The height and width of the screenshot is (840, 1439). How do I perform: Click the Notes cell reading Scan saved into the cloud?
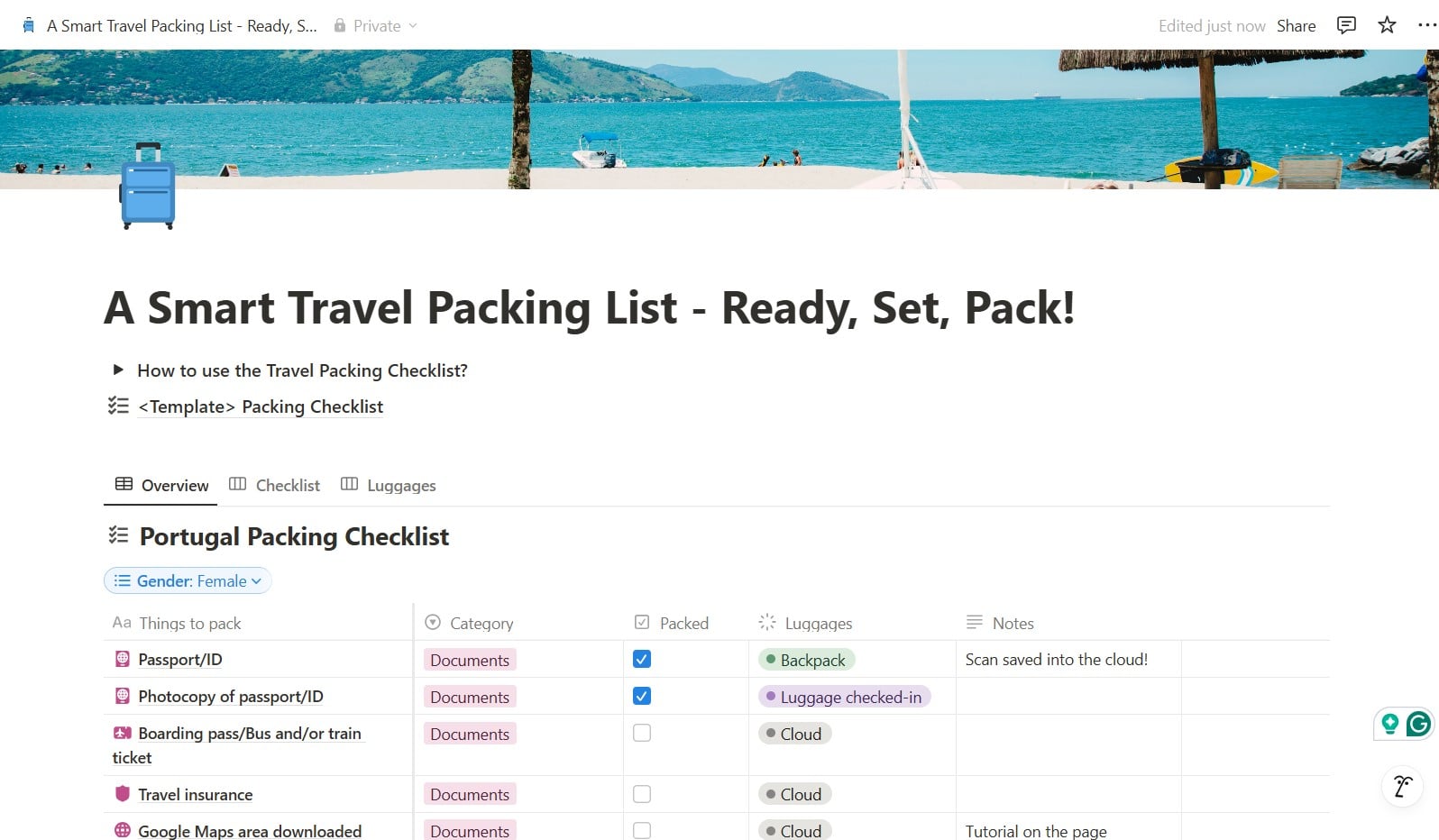click(x=1056, y=659)
